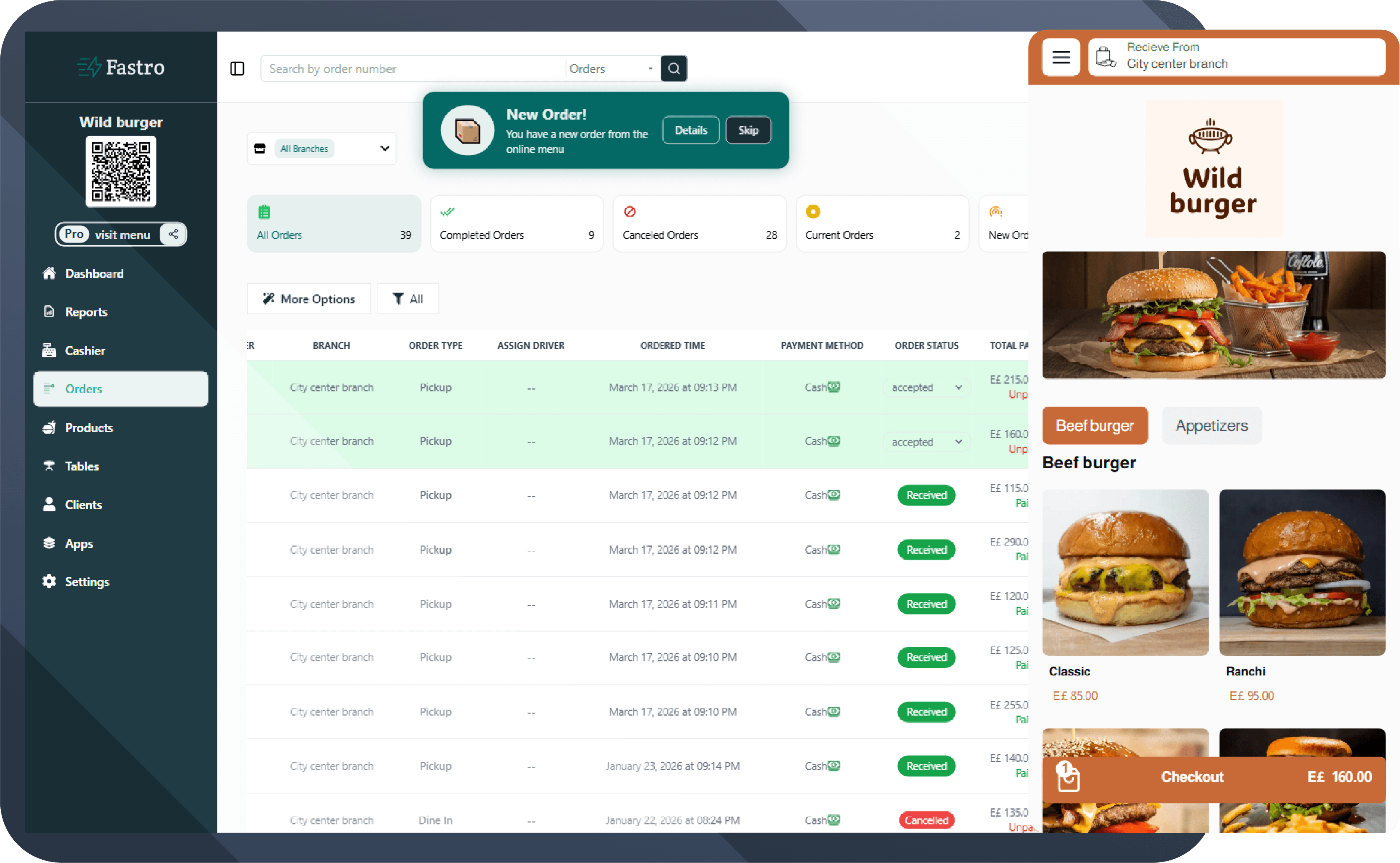Select the Classic burger thumbnail
This screenshot has width=1400, height=863.
pos(1125,572)
